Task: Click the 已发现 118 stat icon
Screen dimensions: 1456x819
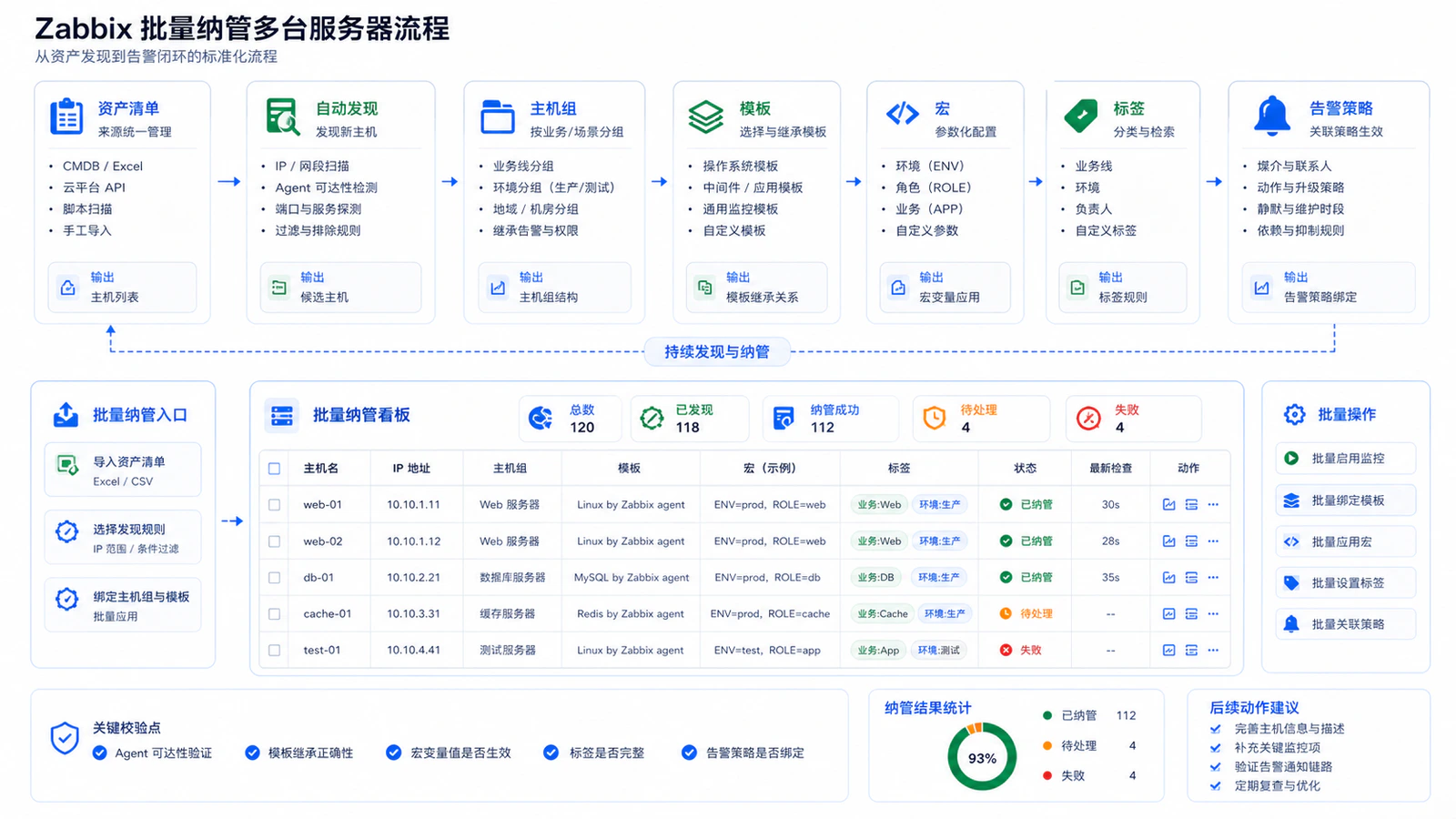Action: (x=652, y=418)
